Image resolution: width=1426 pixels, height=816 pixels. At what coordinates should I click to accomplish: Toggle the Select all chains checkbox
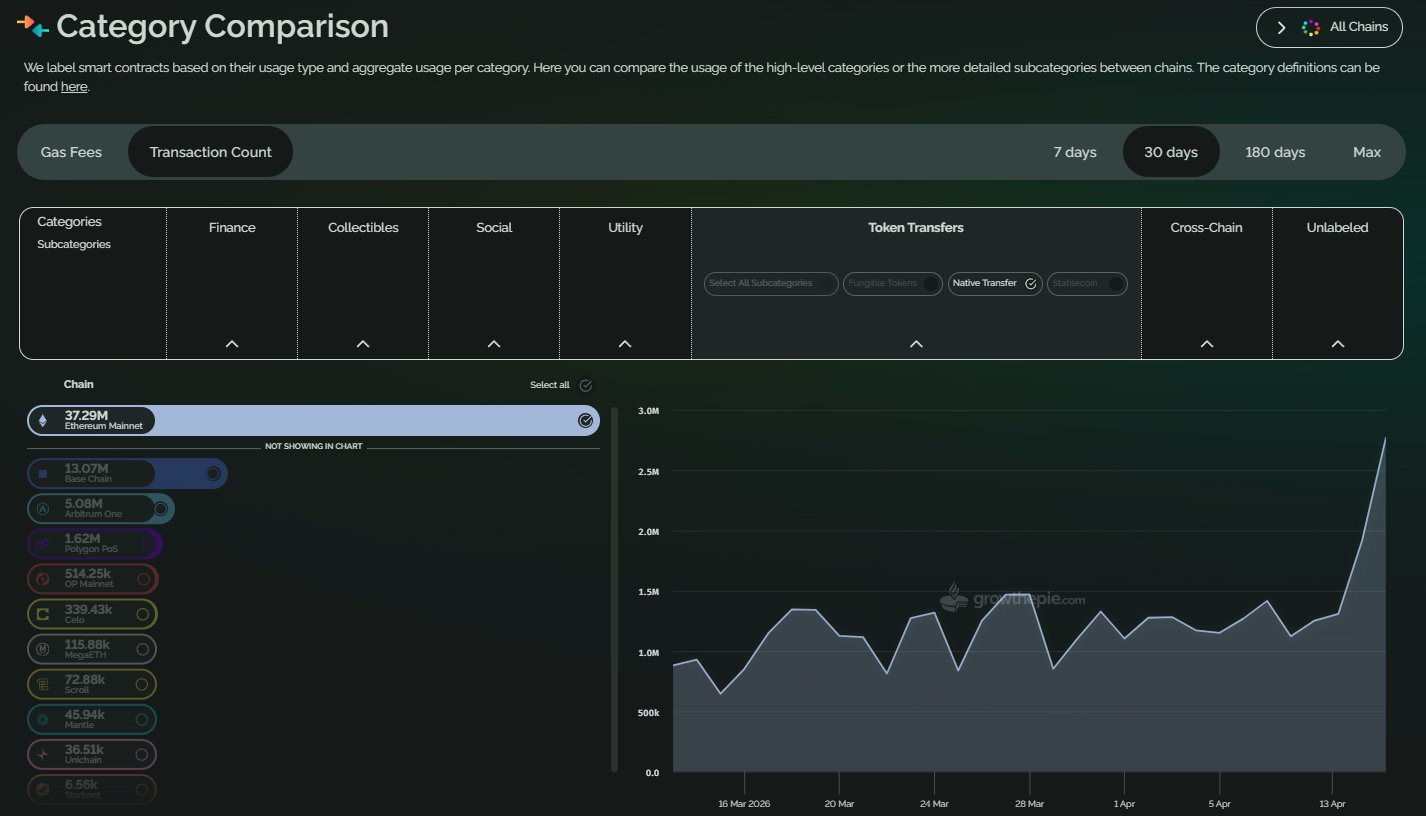(586, 385)
